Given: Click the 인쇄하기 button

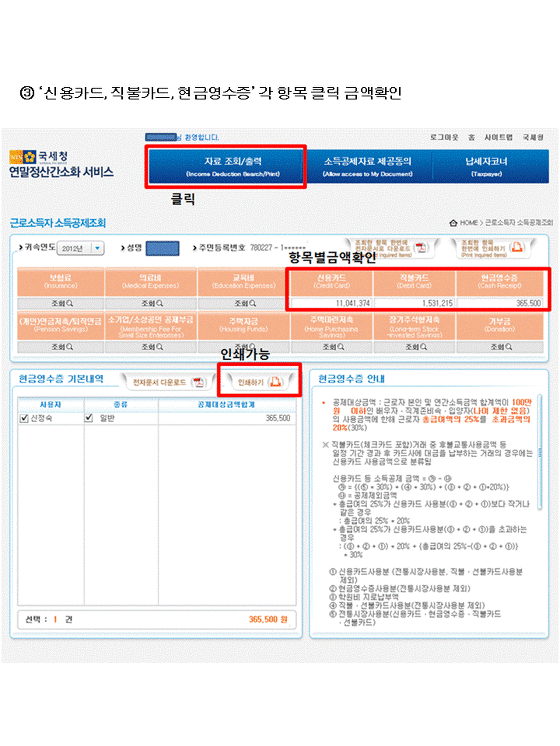Looking at the screenshot, I should tap(260, 382).
